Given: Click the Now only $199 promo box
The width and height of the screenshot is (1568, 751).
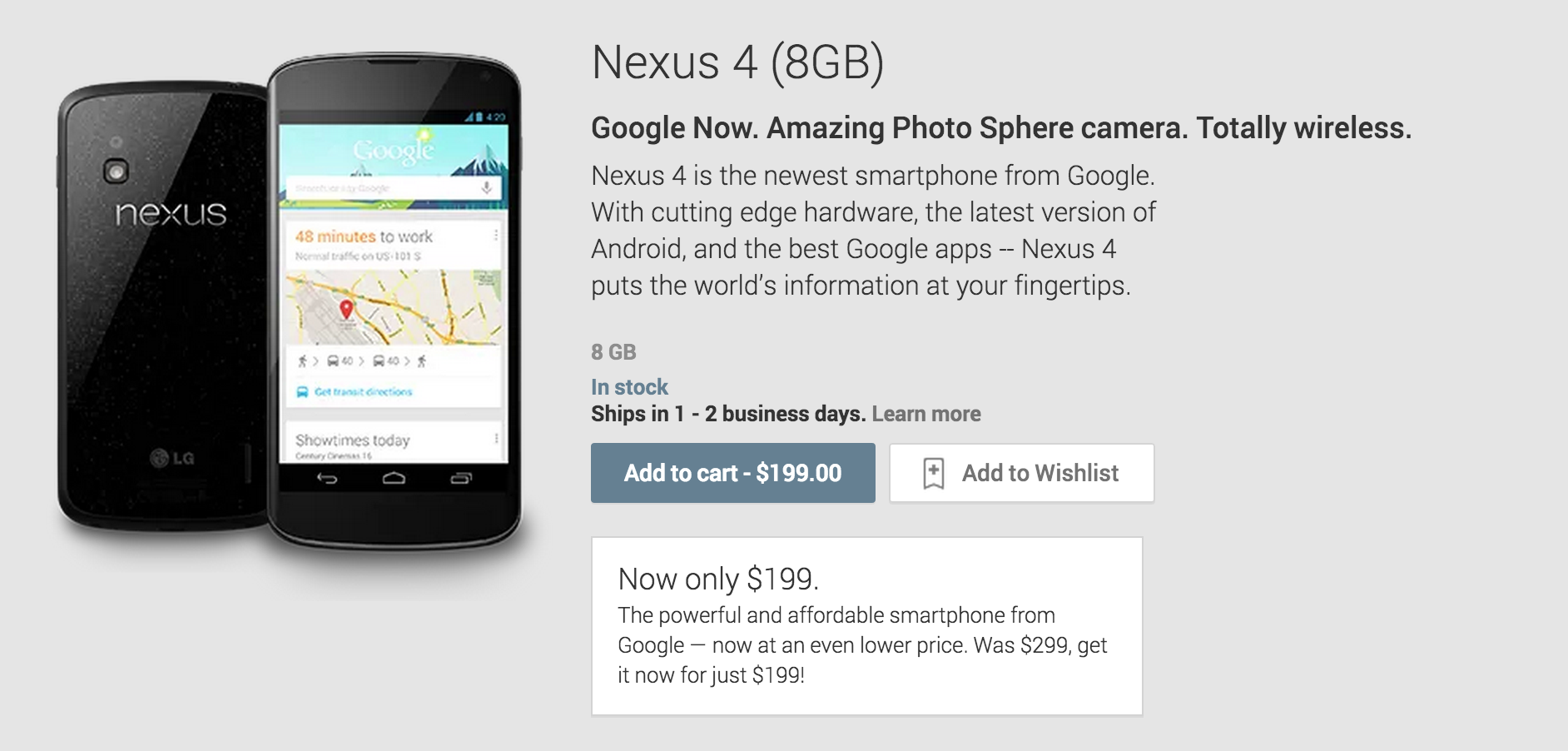Looking at the screenshot, I should (x=867, y=626).
